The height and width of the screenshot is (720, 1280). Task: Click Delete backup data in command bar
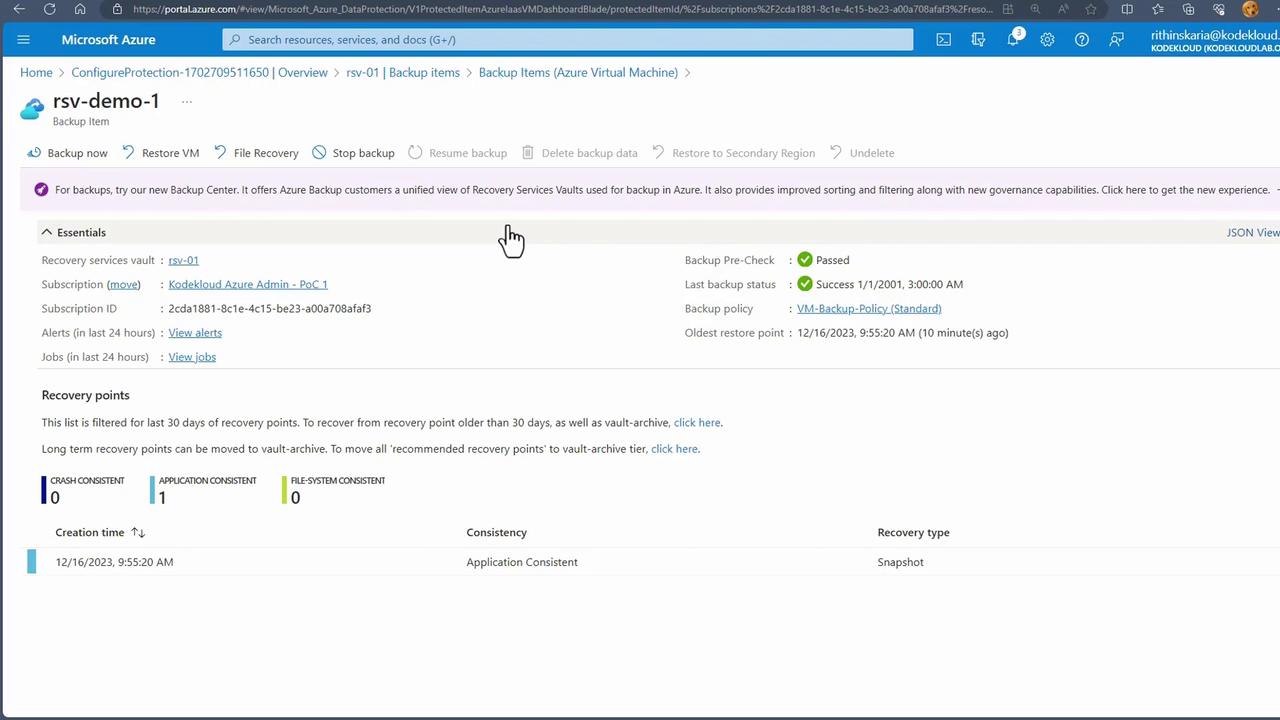pos(580,153)
